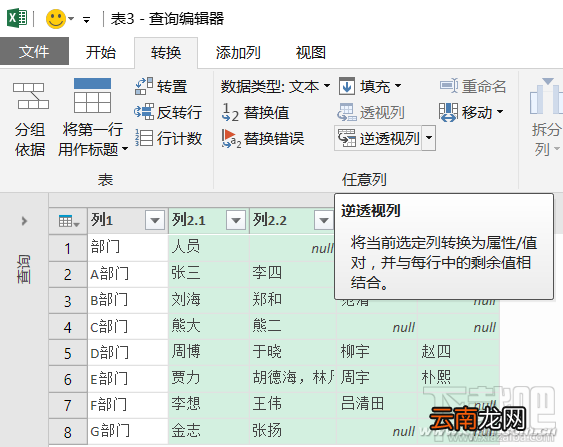Click the cell containing 人员
563x447 pixels.
209,248
